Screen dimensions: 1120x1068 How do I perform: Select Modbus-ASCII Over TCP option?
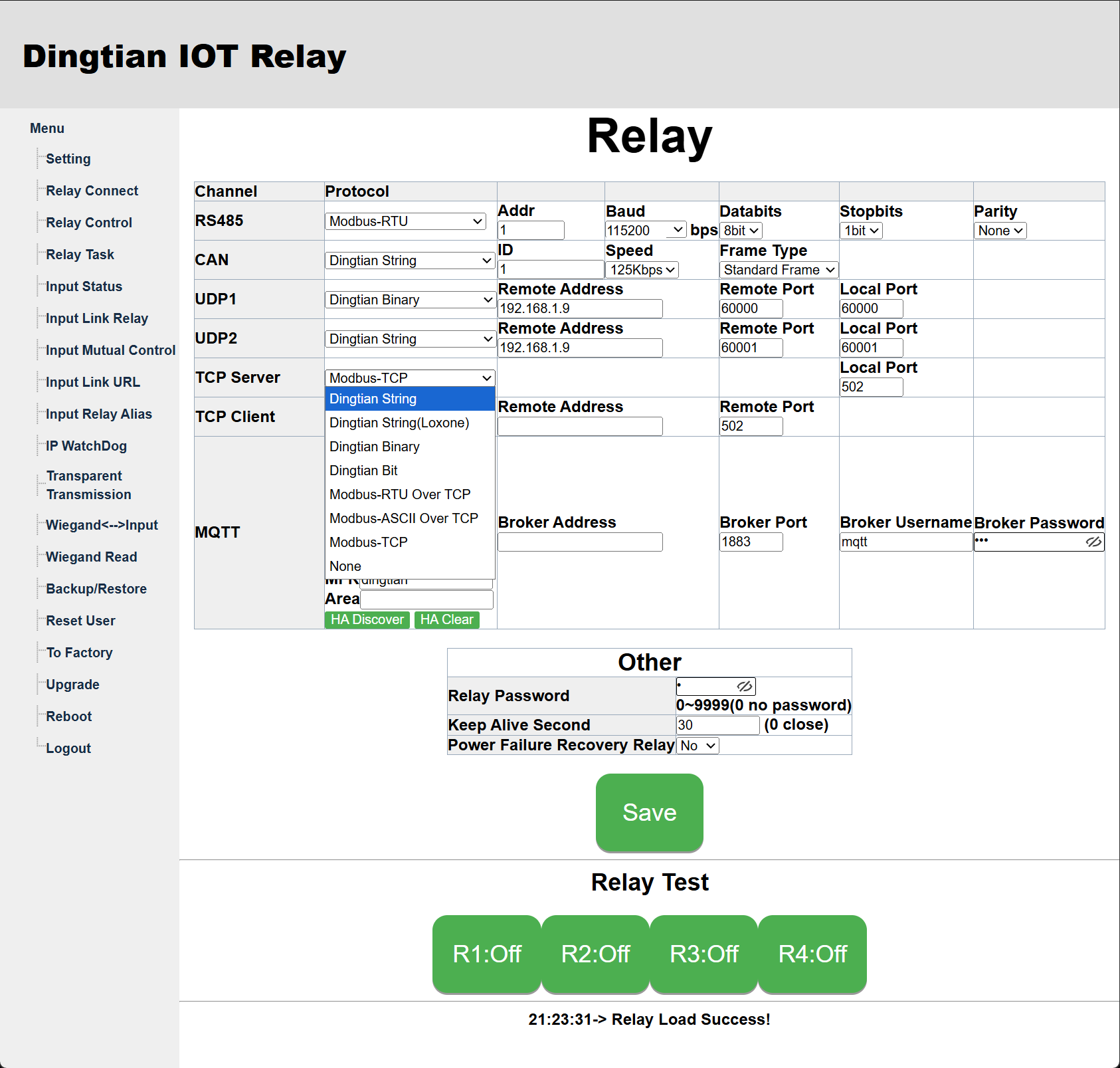(x=410, y=518)
